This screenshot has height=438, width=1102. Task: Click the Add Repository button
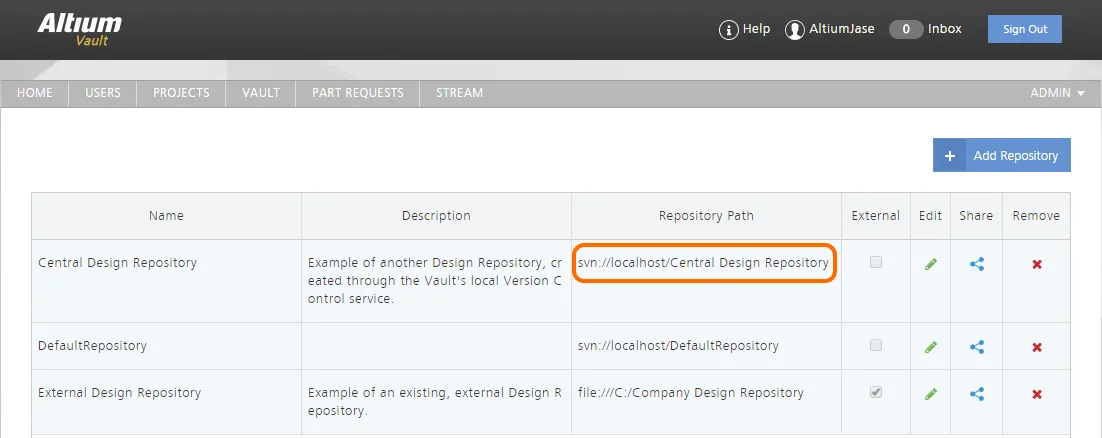point(1001,155)
